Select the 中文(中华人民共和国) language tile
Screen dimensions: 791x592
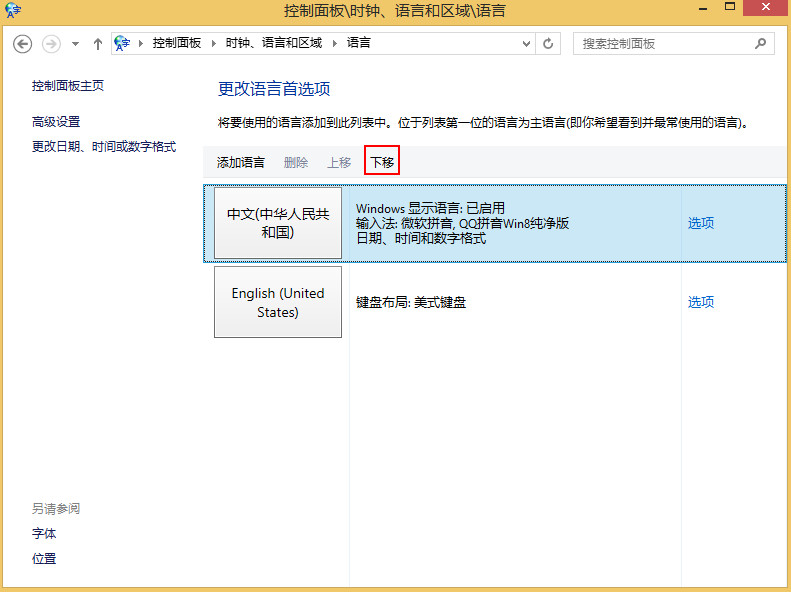tap(278, 223)
